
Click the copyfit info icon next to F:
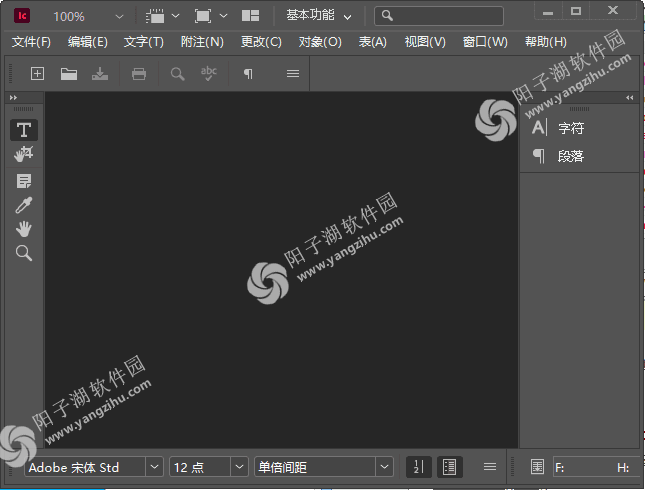pyautogui.click(x=537, y=467)
